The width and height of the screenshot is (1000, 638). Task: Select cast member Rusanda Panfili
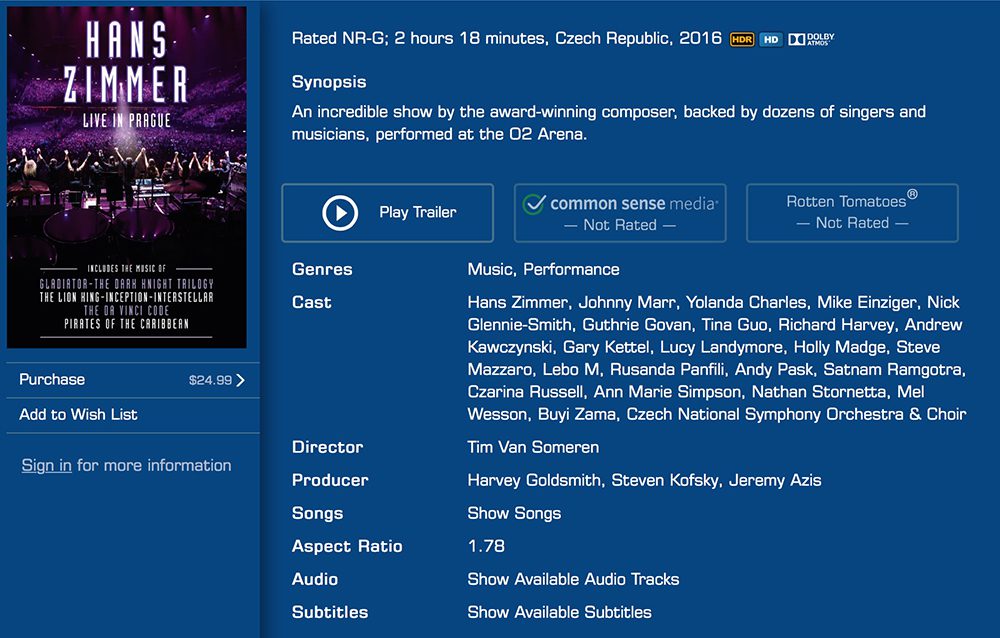pos(667,369)
